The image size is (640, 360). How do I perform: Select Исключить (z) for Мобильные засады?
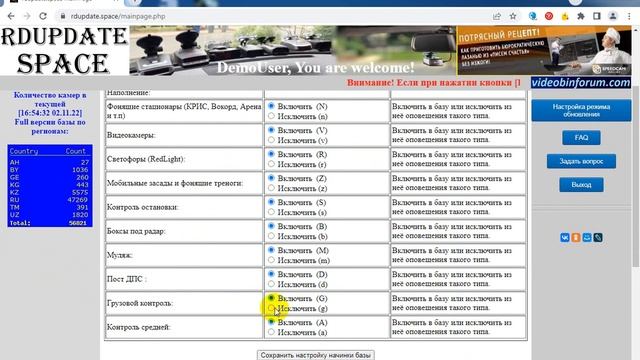pos(271,188)
